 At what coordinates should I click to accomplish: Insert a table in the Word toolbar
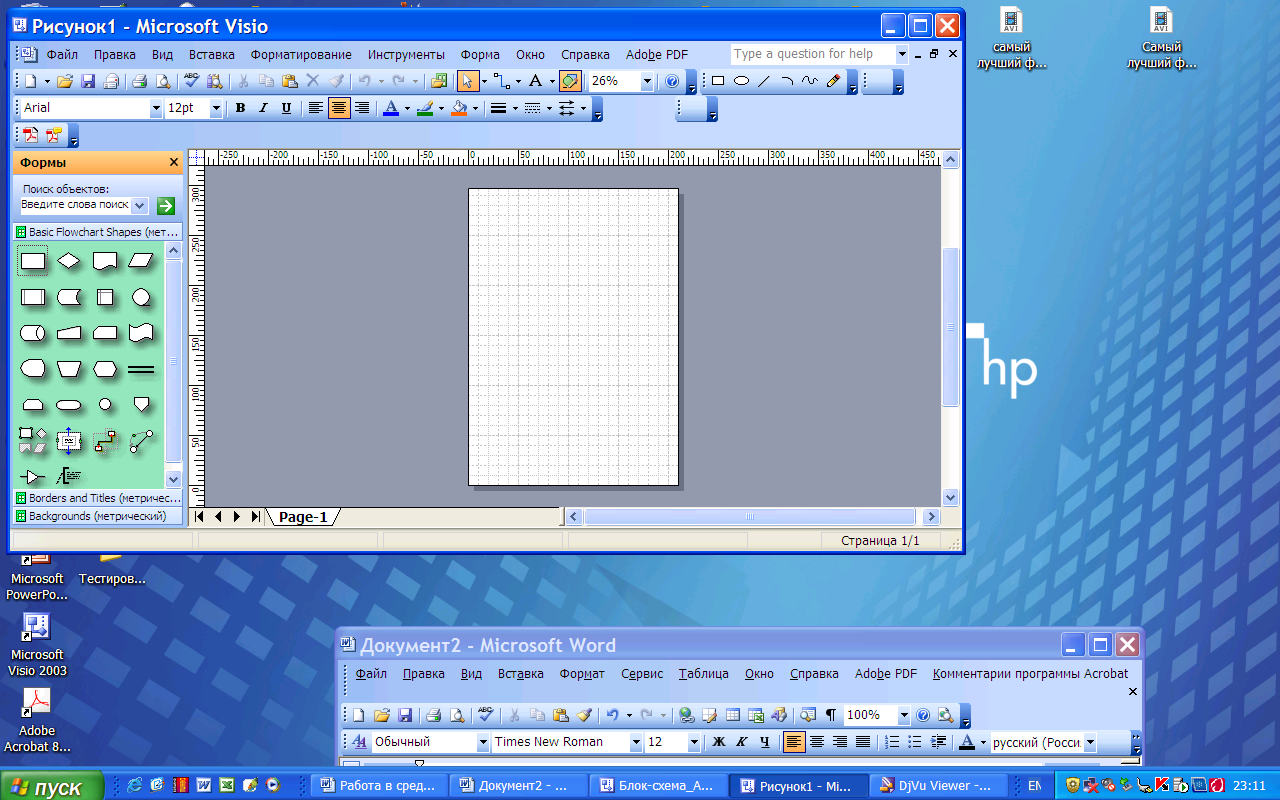732,715
